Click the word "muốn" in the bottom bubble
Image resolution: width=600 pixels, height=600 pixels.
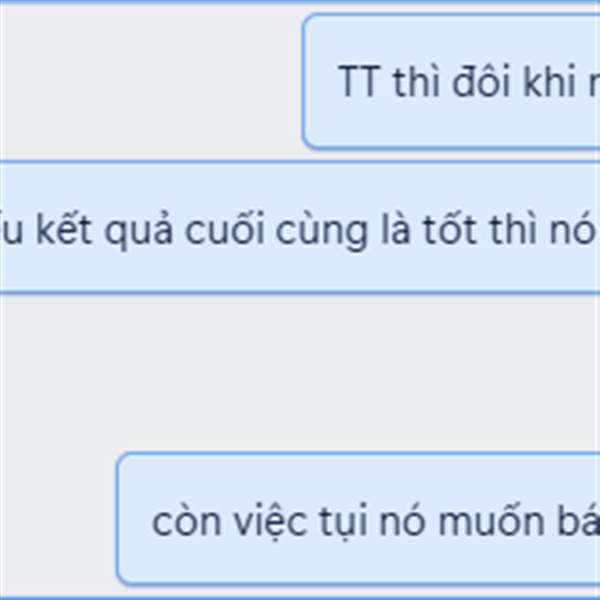click(491, 522)
